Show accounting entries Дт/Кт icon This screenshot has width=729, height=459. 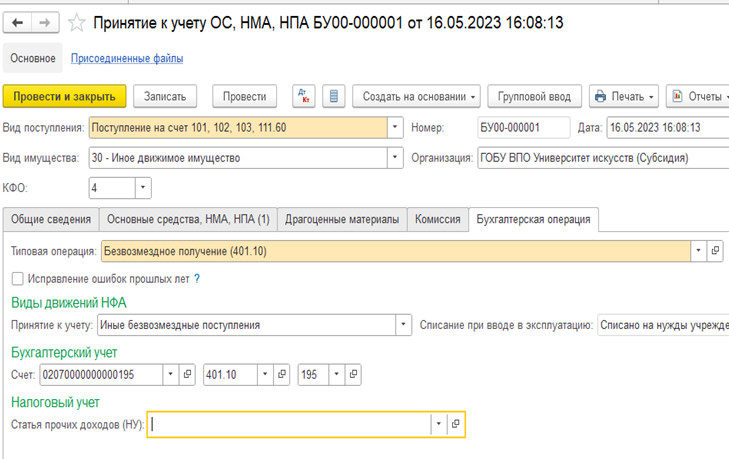point(304,96)
